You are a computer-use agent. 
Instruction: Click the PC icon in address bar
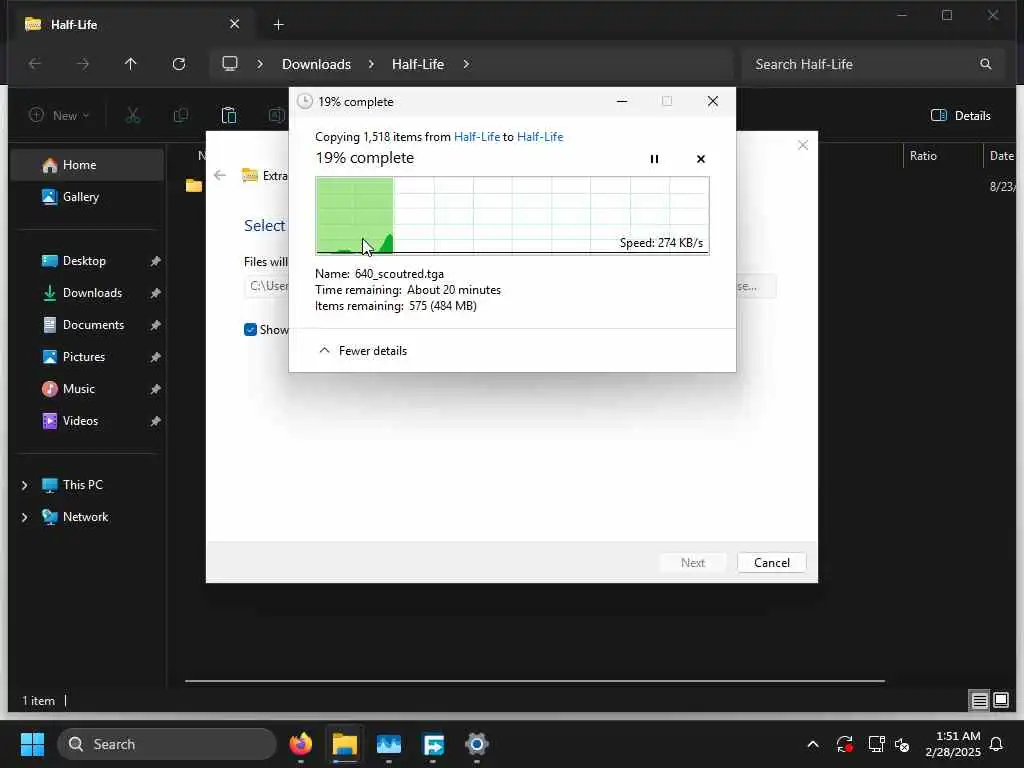(x=230, y=64)
